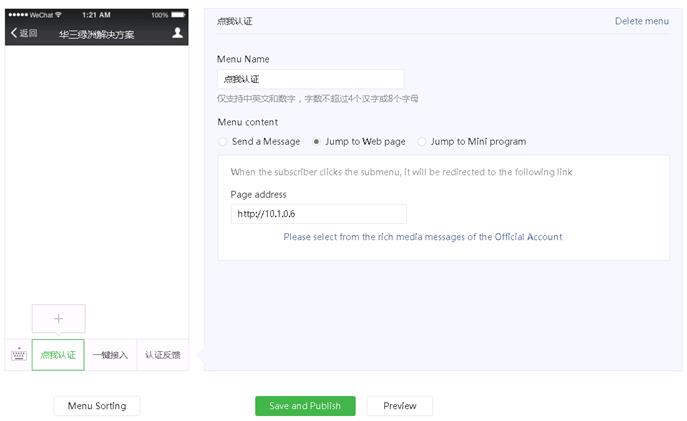Screen dimensions: 687x421
Task: Focus the Menu Name input field
Action: coord(310,79)
